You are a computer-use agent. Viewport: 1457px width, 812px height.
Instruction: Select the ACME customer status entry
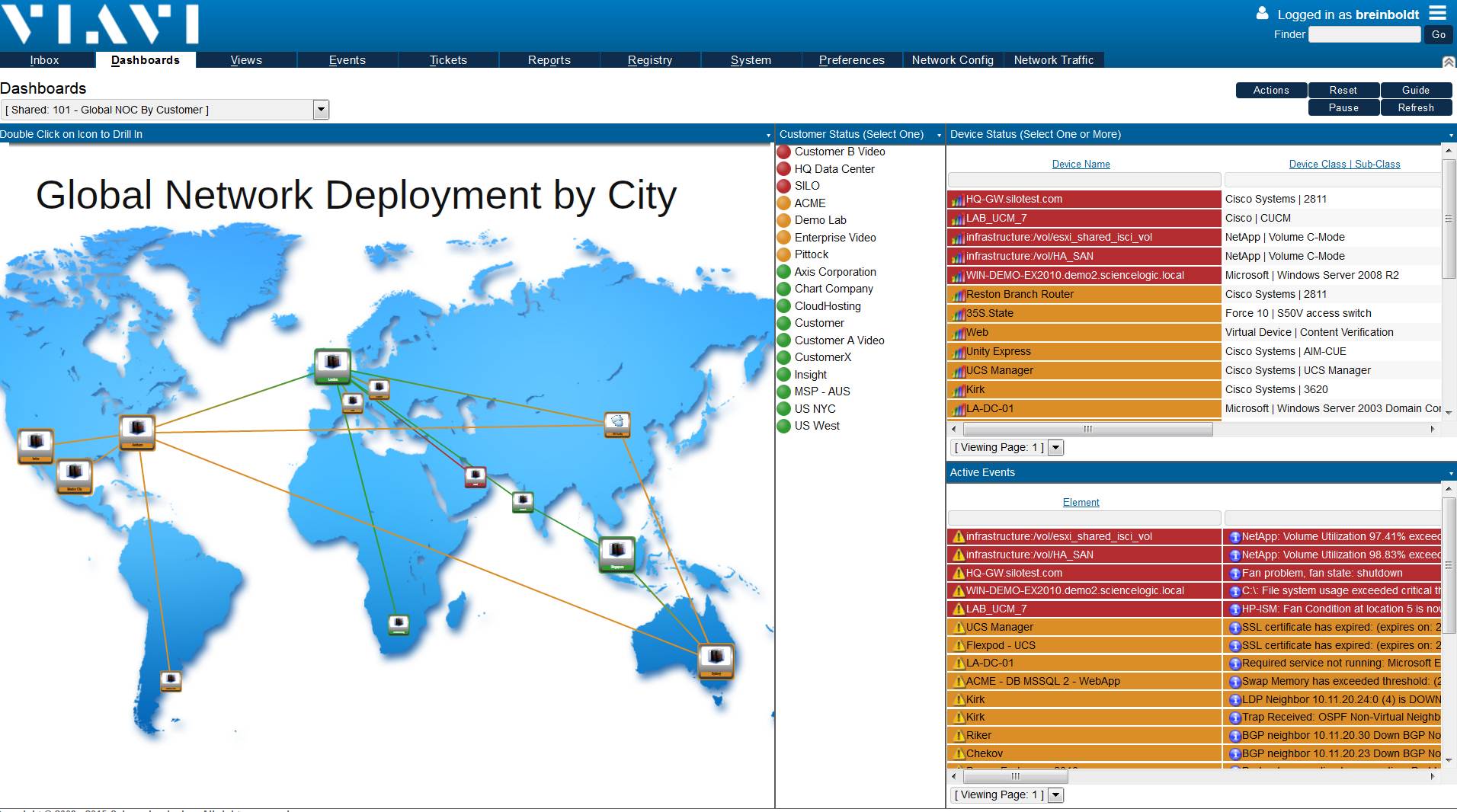809,203
